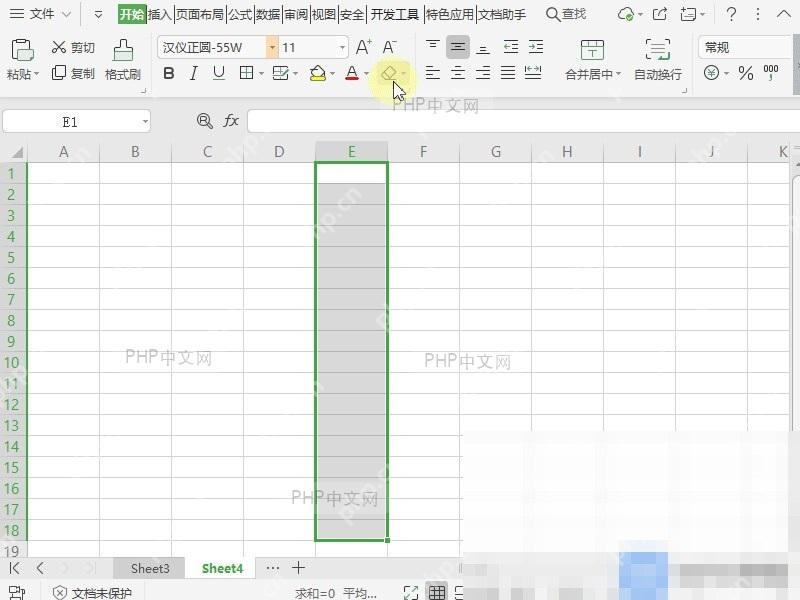Click the cloud sync icon
The height and width of the screenshot is (600, 800).
click(626, 14)
